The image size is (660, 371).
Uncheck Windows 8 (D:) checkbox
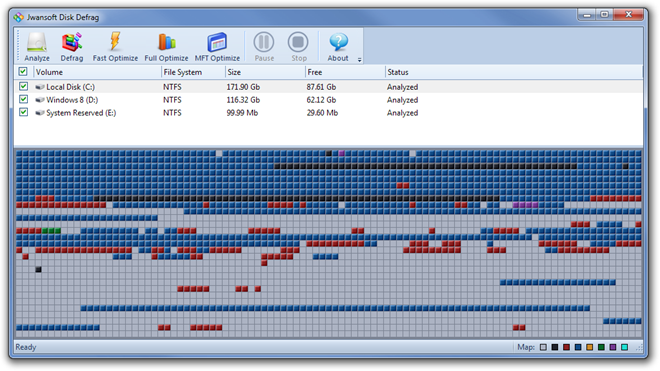pos(24,99)
